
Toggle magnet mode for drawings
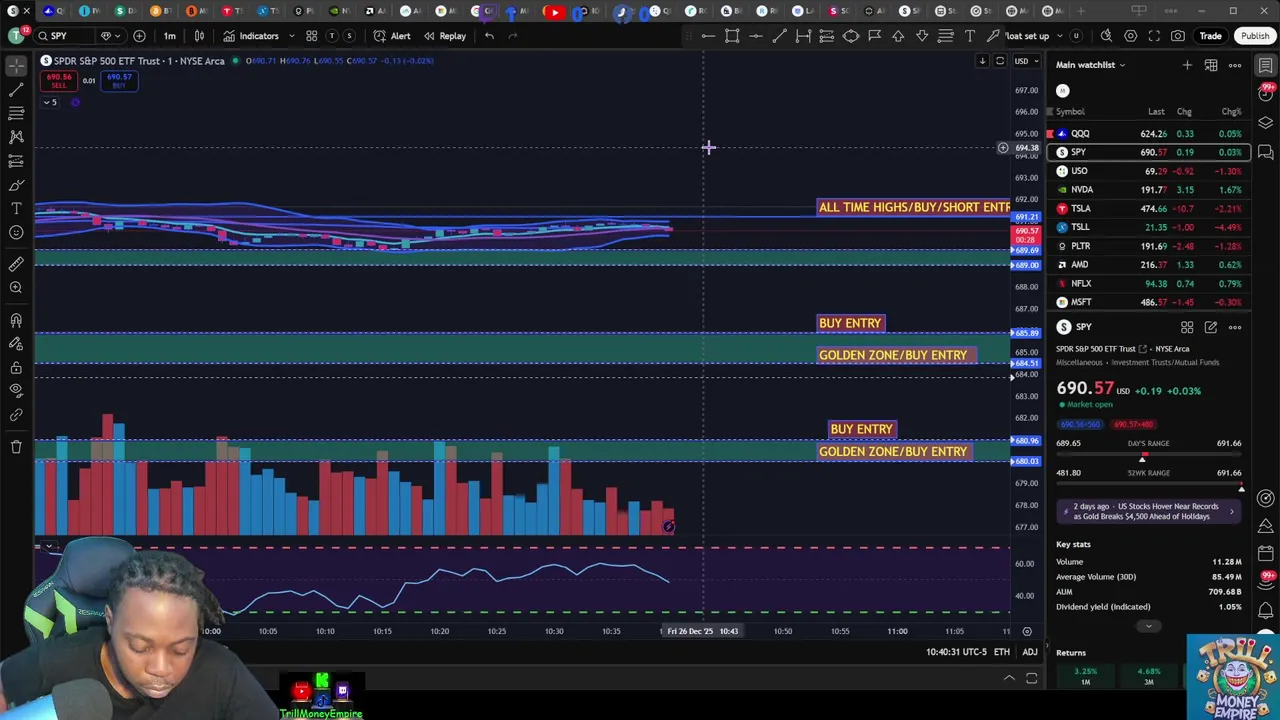(16, 320)
